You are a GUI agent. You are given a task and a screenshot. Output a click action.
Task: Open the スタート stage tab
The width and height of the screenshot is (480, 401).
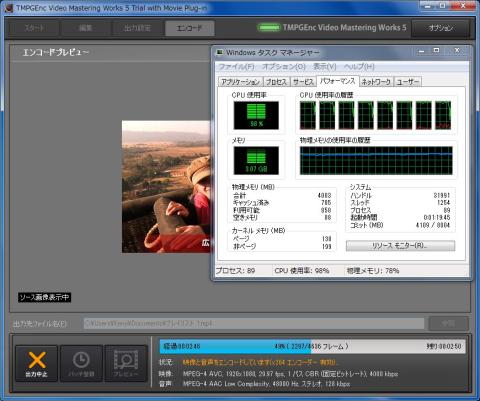(x=34, y=28)
